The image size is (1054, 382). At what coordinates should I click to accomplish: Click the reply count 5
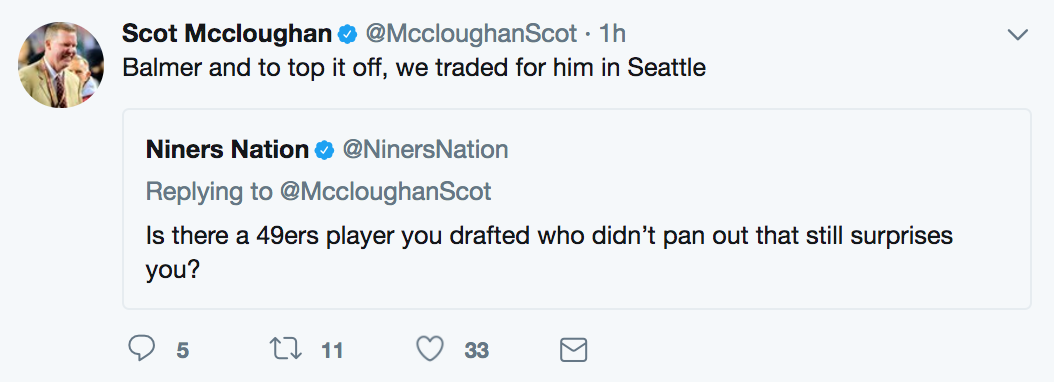183,350
